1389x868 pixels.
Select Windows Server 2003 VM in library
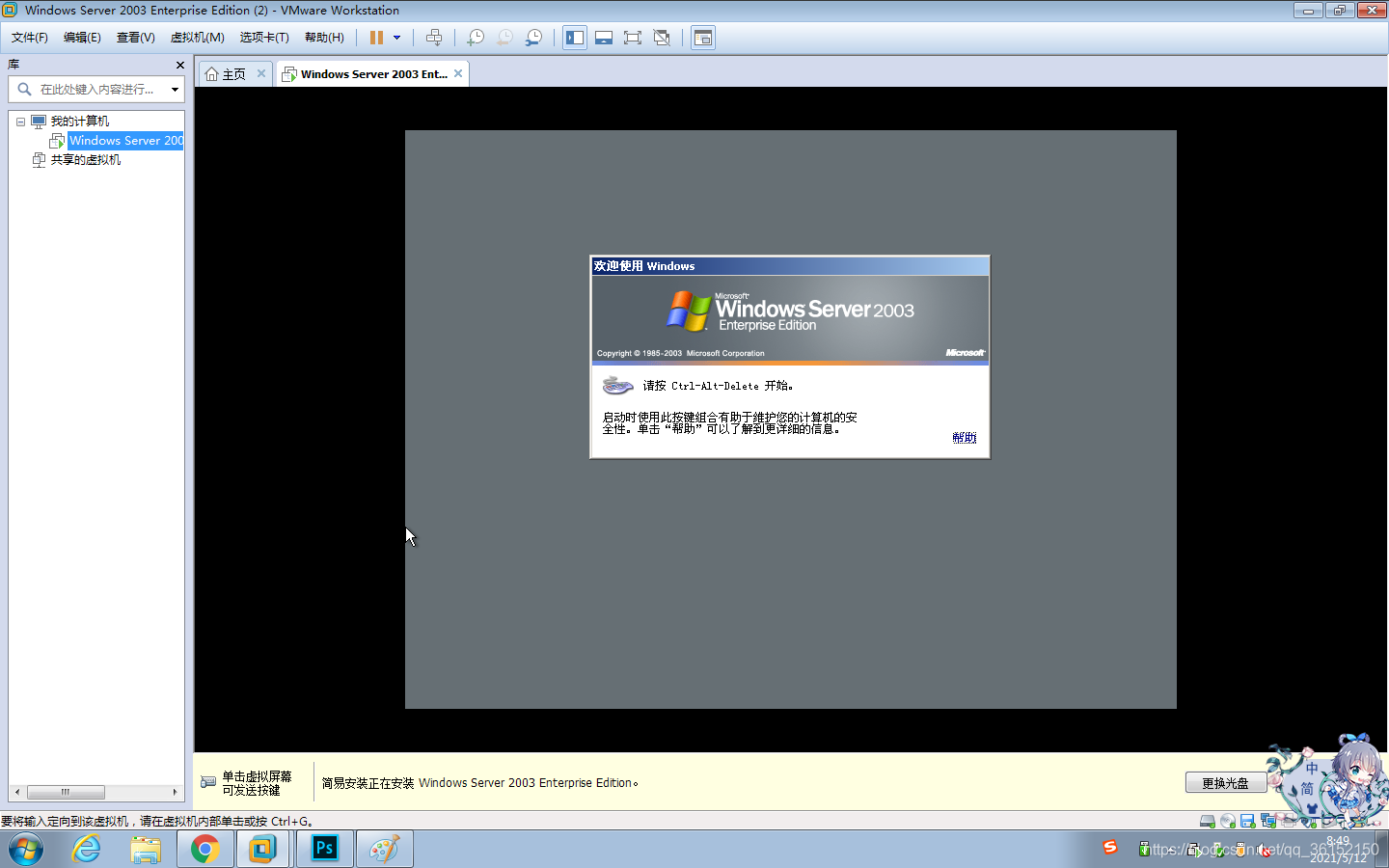[126, 141]
